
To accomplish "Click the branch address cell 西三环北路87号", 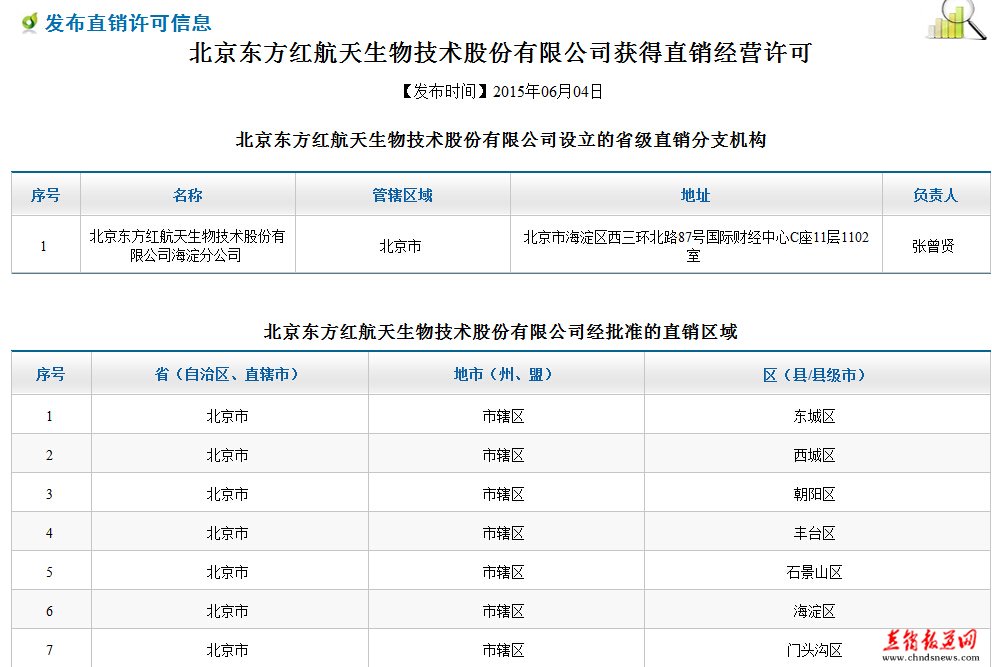I will click(x=696, y=246).
